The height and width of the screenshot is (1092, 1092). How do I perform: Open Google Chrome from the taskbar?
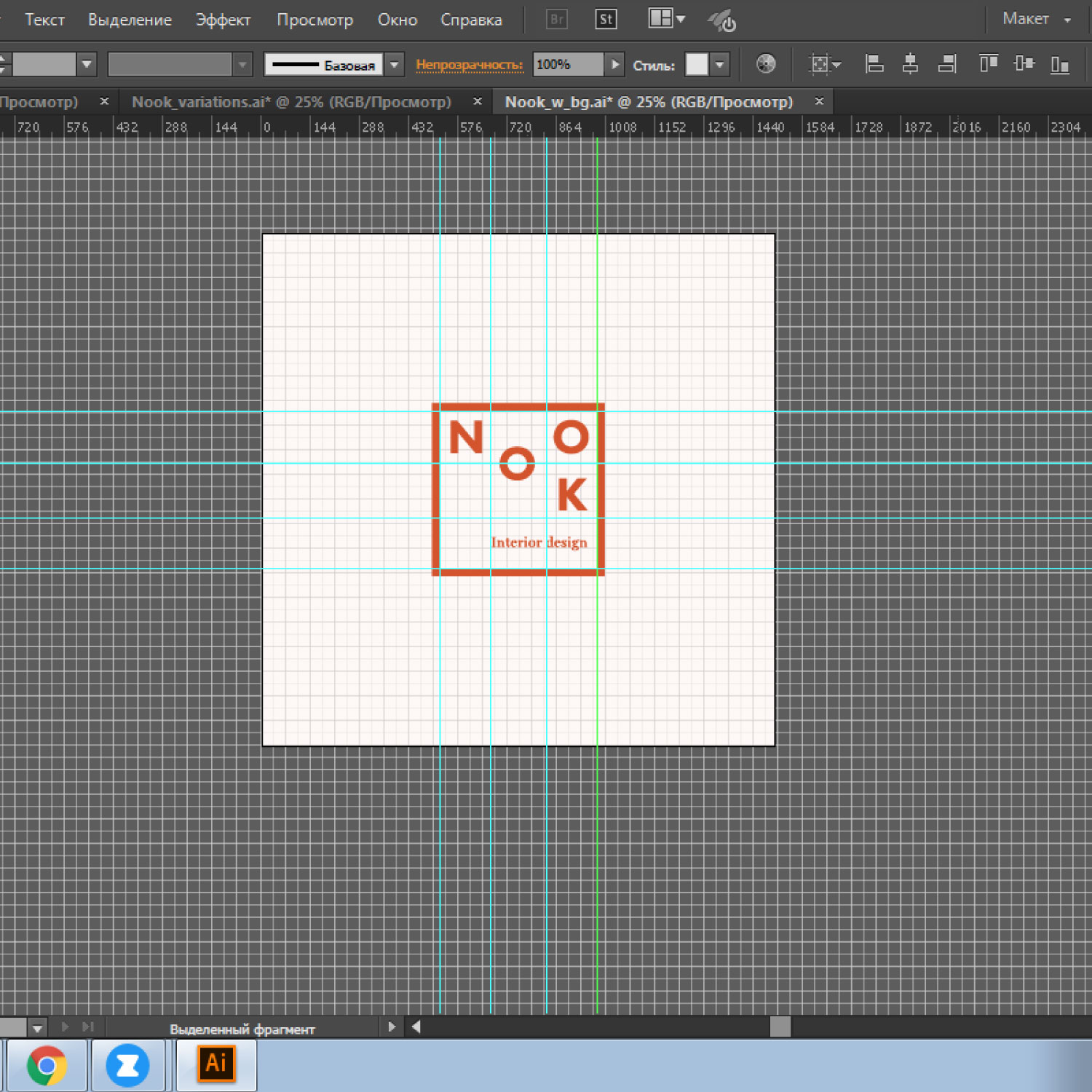click(x=47, y=1066)
